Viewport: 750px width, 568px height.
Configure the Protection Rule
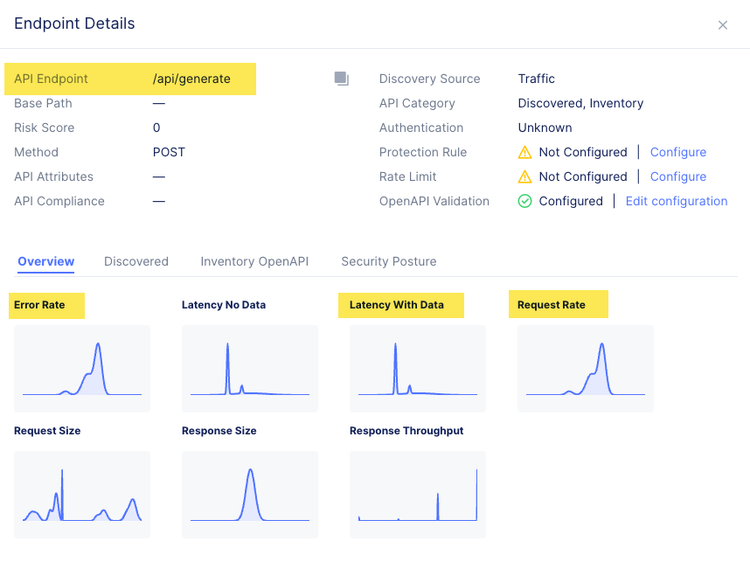tap(678, 152)
